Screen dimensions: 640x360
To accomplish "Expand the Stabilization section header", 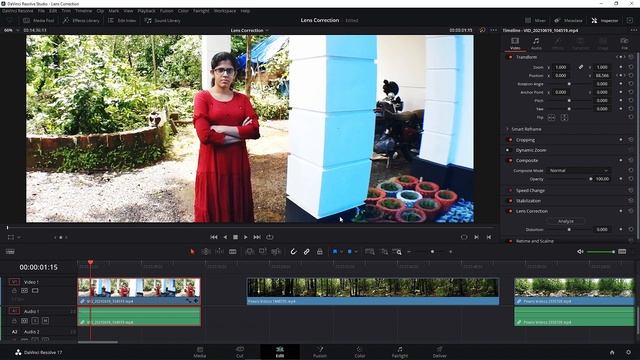I will point(528,201).
